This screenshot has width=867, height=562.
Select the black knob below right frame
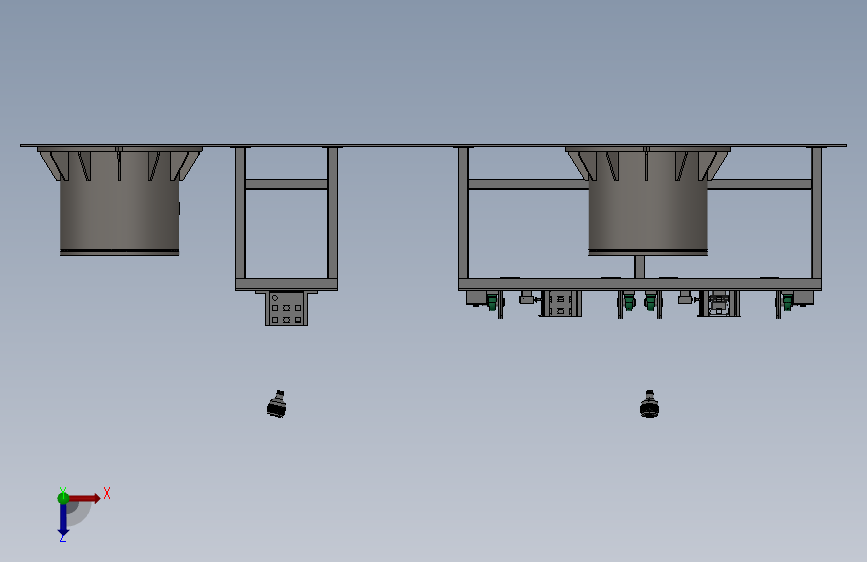coord(649,404)
